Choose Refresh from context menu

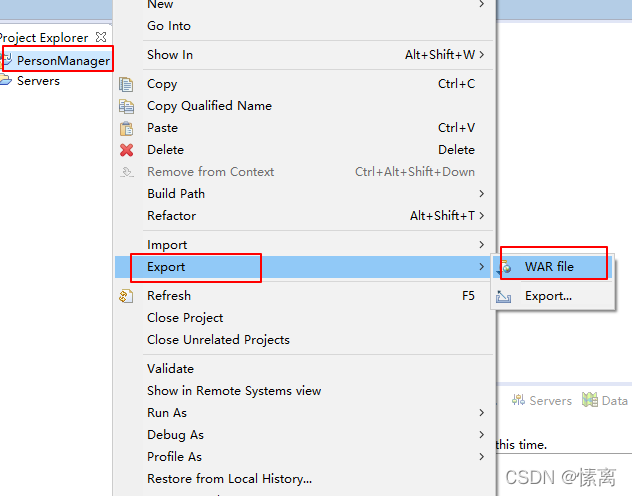(x=304, y=296)
